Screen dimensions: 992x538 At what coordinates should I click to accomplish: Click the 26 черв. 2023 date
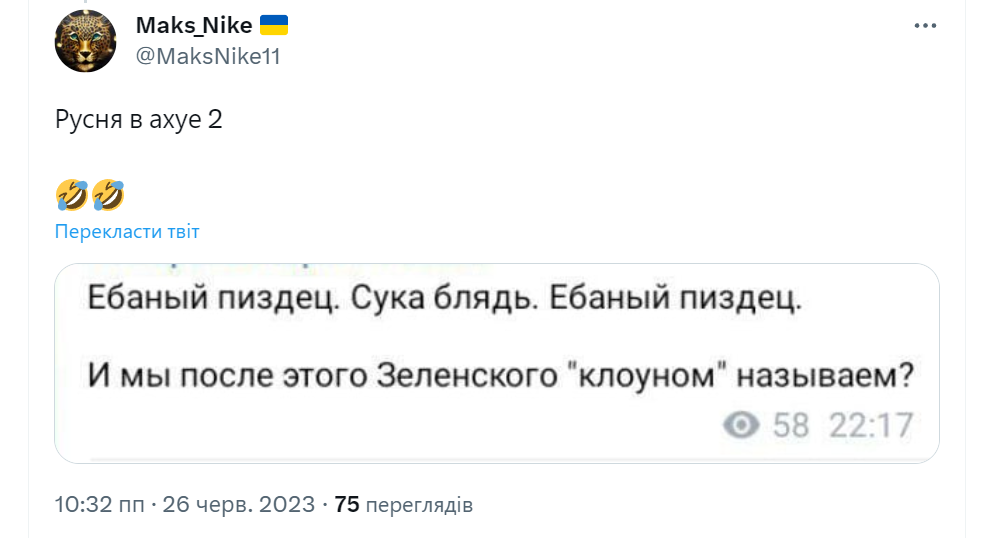pyautogui.click(x=239, y=505)
